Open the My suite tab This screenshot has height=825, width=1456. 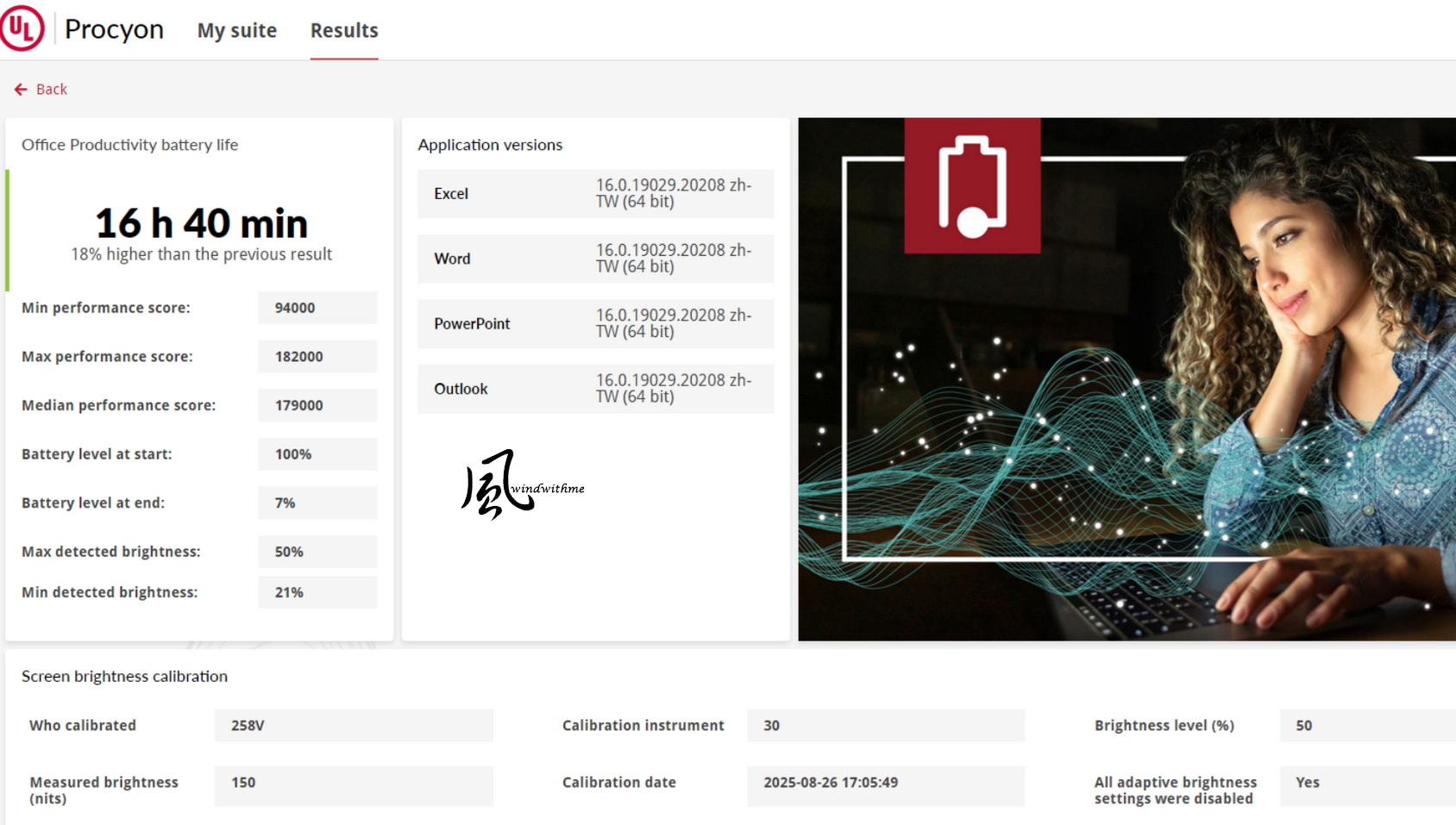tap(237, 30)
